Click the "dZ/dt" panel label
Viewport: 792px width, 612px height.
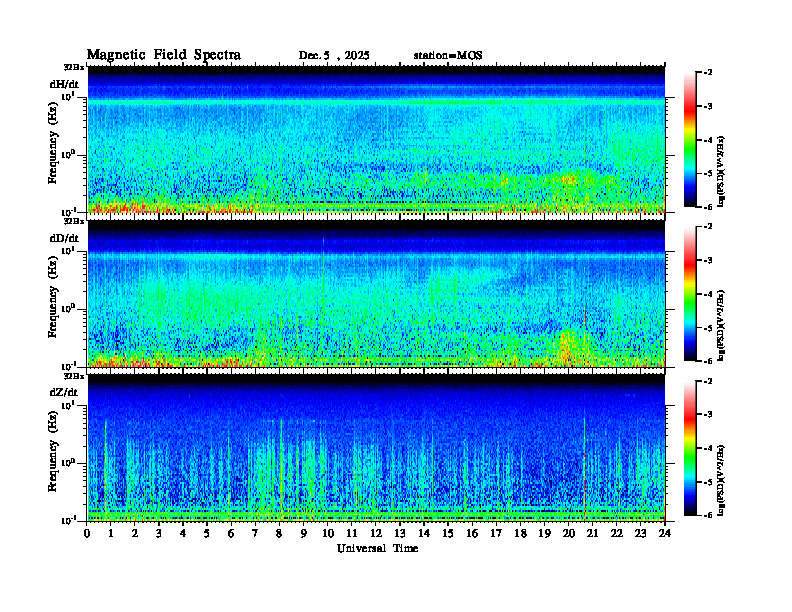click(64, 392)
